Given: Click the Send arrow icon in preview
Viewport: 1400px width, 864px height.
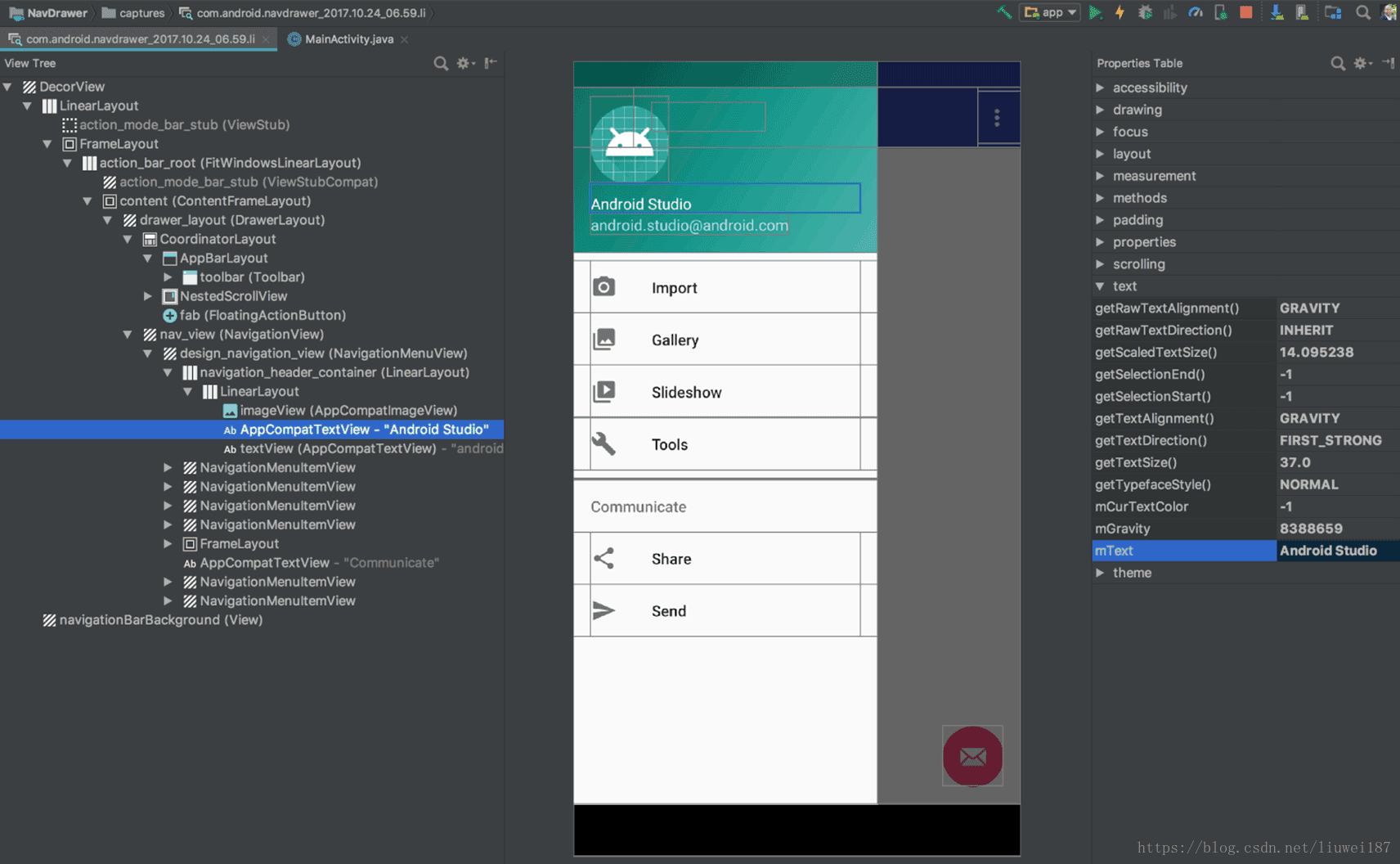Looking at the screenshot, I should pyautogui.click(x=604, y=610).
